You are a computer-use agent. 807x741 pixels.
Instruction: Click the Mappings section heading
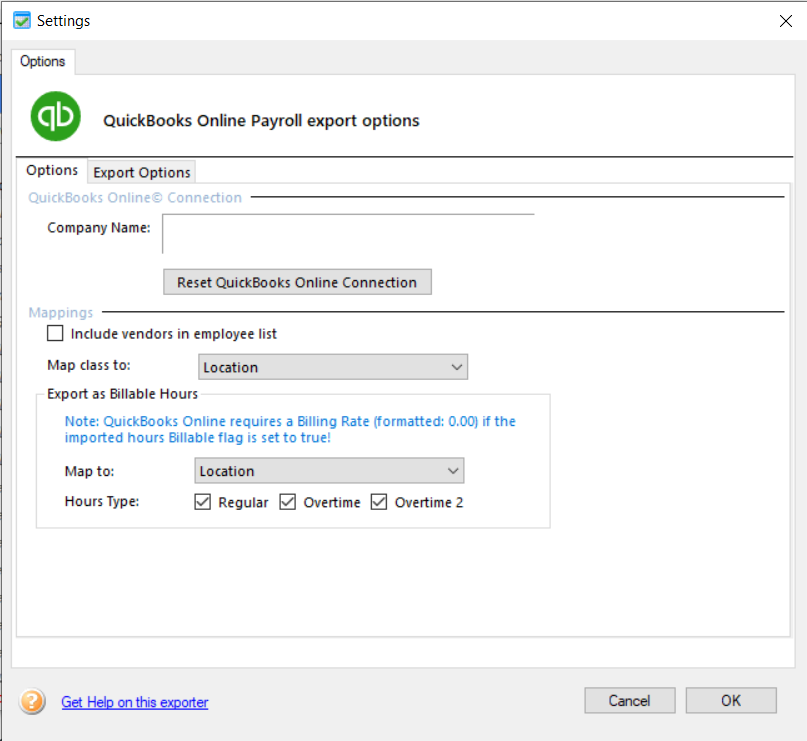[61, 312]
